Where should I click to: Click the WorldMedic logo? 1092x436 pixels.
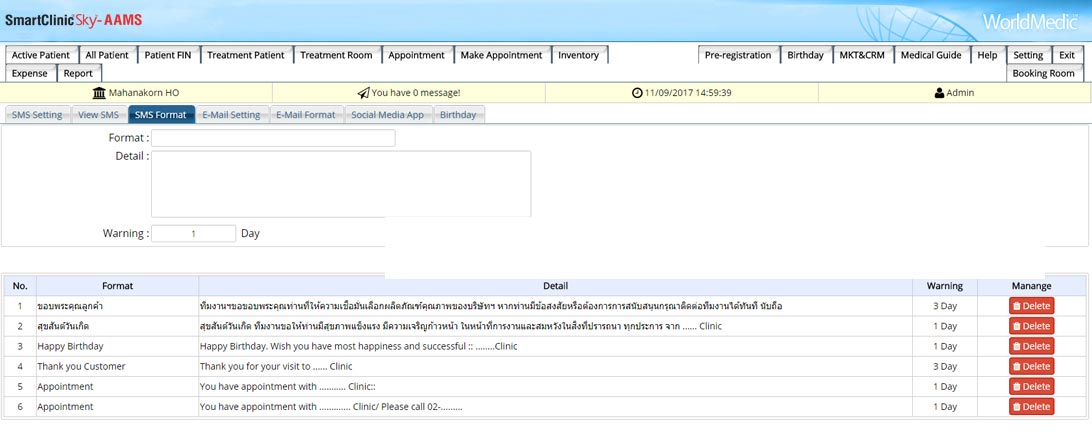[x=1030, y=22]
